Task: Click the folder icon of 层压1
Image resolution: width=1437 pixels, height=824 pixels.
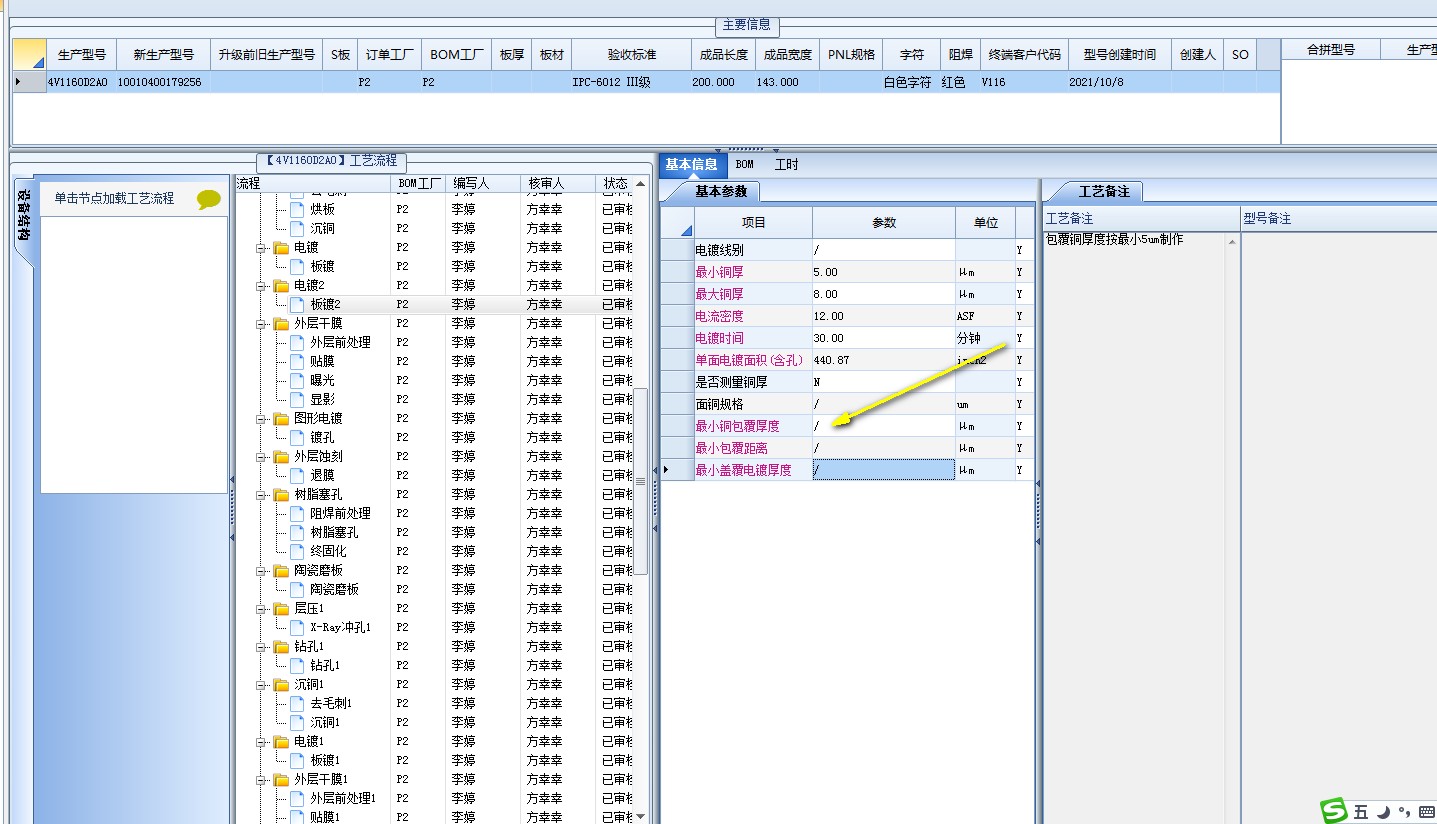Action: 281,609
